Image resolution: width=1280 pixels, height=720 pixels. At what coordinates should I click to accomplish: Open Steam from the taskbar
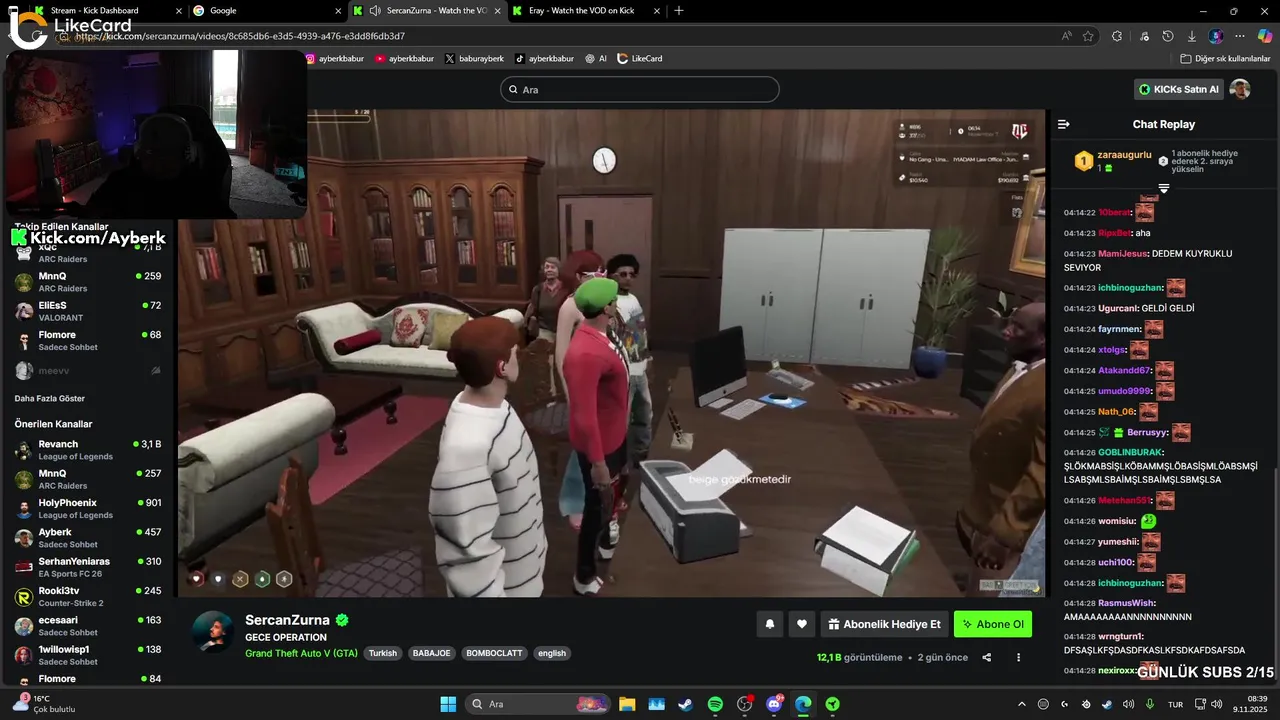[685, 704]
